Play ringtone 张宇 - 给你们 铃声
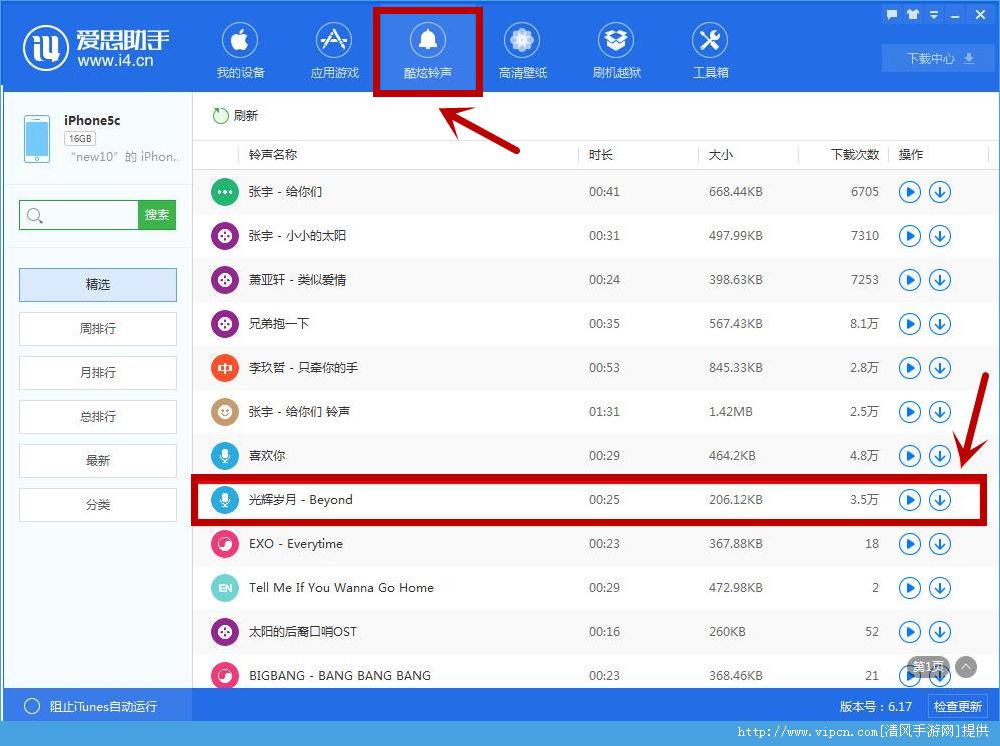1000x746 pixels. (x=909, y=412)
